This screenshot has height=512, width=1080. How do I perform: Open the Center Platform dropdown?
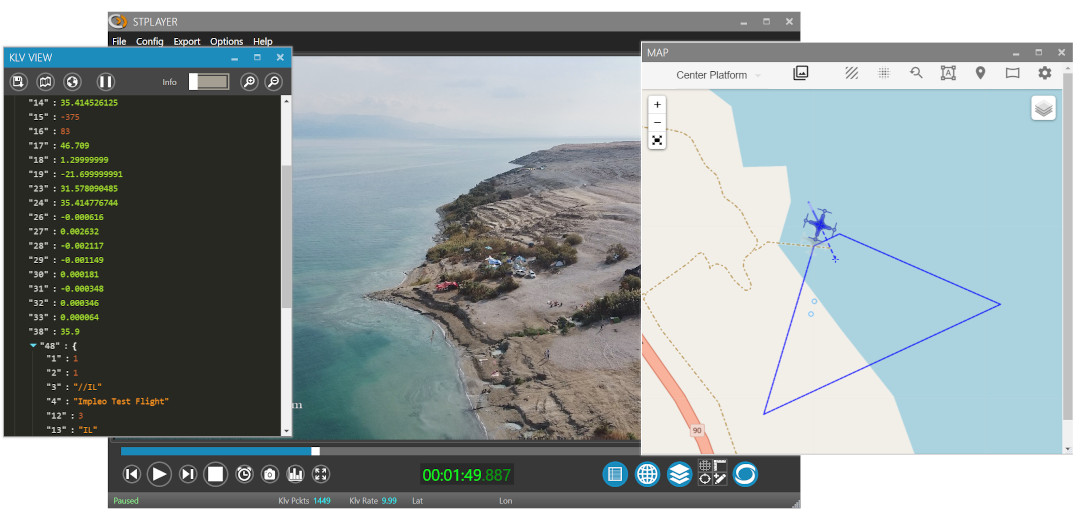point(718,75)
